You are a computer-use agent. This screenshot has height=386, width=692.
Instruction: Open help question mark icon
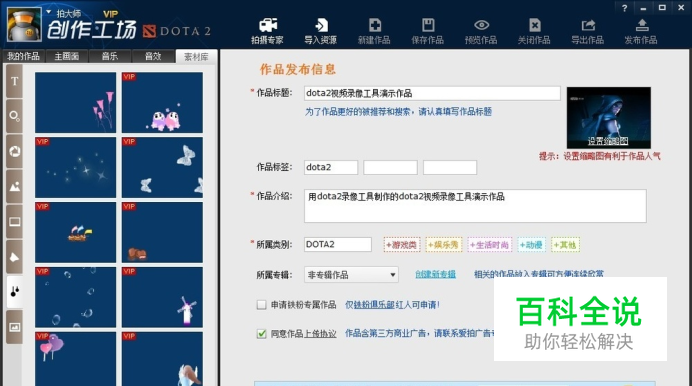coord(624,8)
